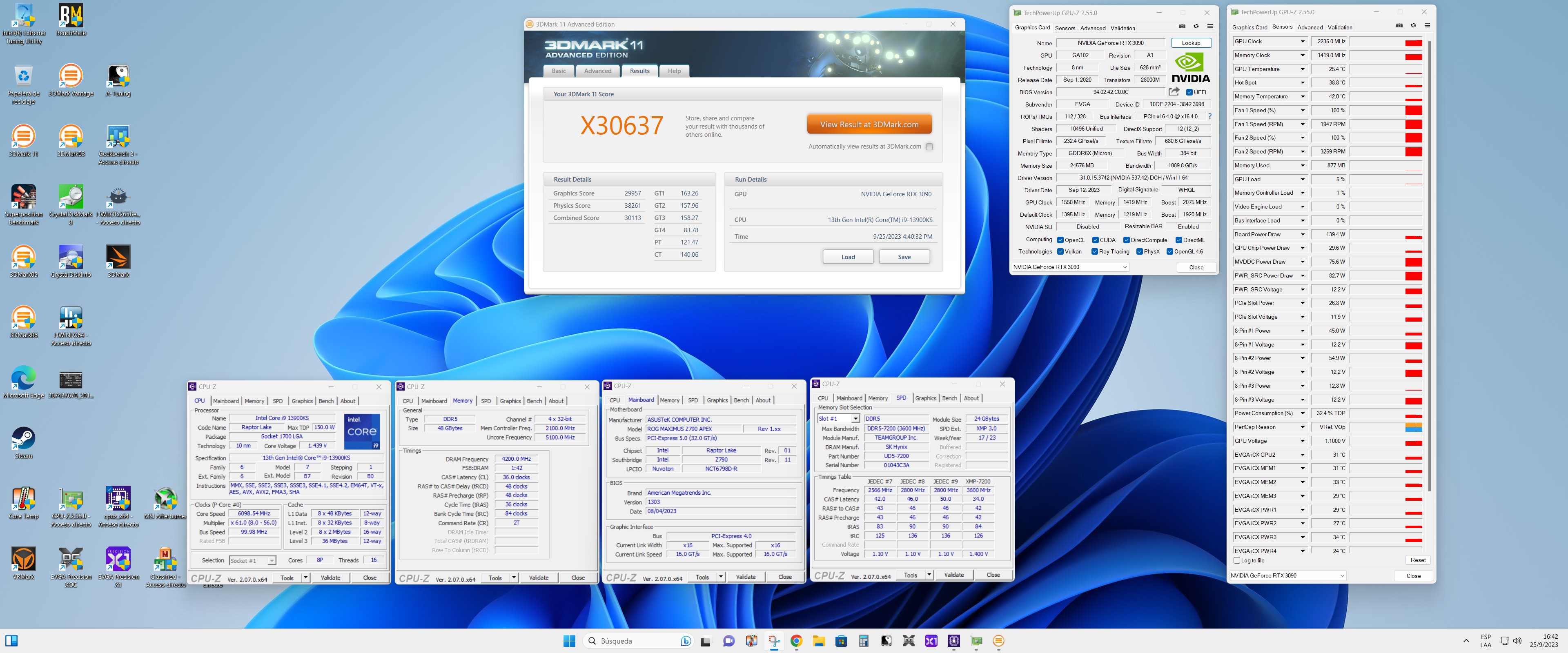Open File Explorer from the taskbar
The image size is (1568, 653).
point(819,641)
